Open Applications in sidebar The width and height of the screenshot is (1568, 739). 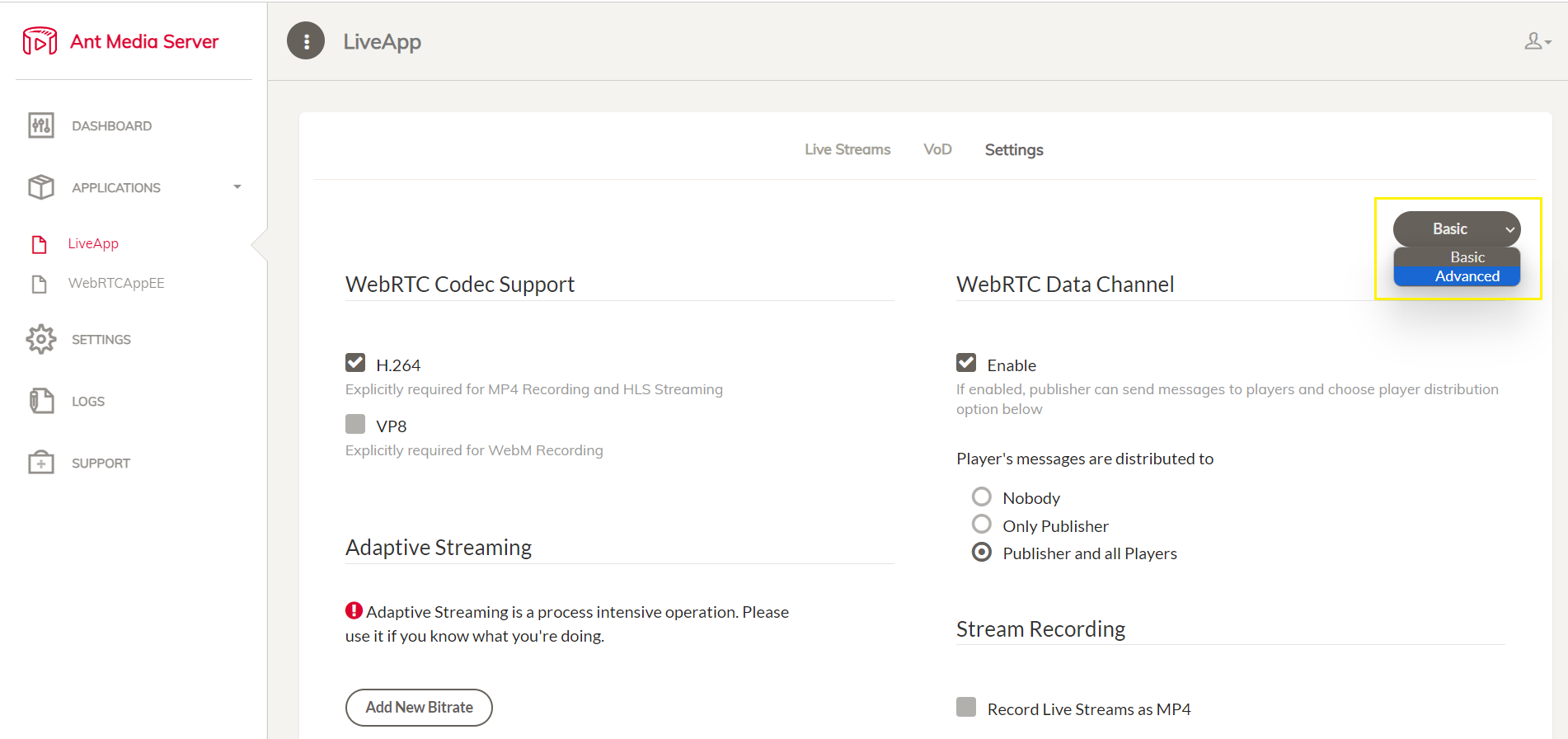(116, 188)
